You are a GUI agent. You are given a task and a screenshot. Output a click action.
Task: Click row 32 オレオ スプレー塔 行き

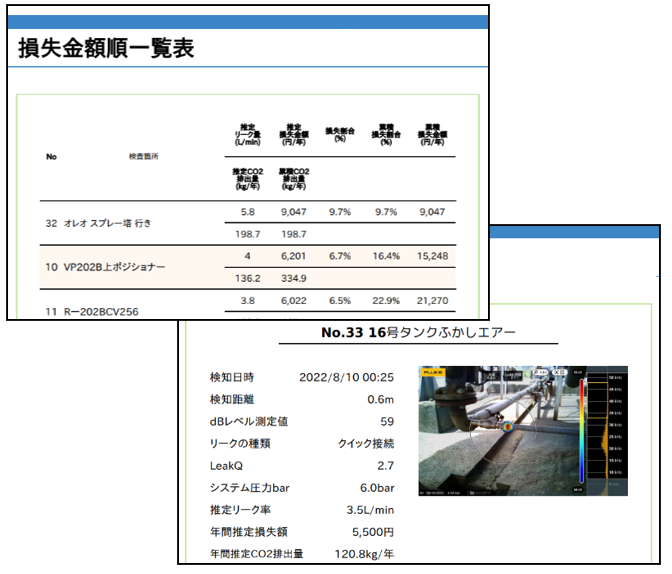(x=99, y=224)
